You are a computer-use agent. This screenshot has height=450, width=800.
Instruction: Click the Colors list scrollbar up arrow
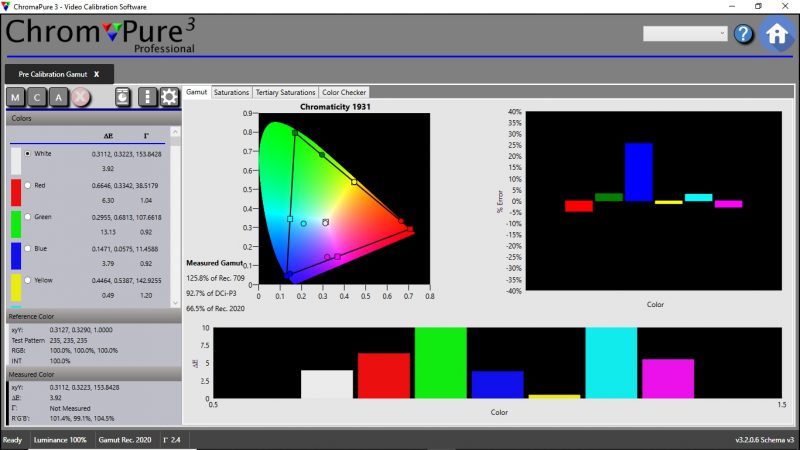pos(176,130)
